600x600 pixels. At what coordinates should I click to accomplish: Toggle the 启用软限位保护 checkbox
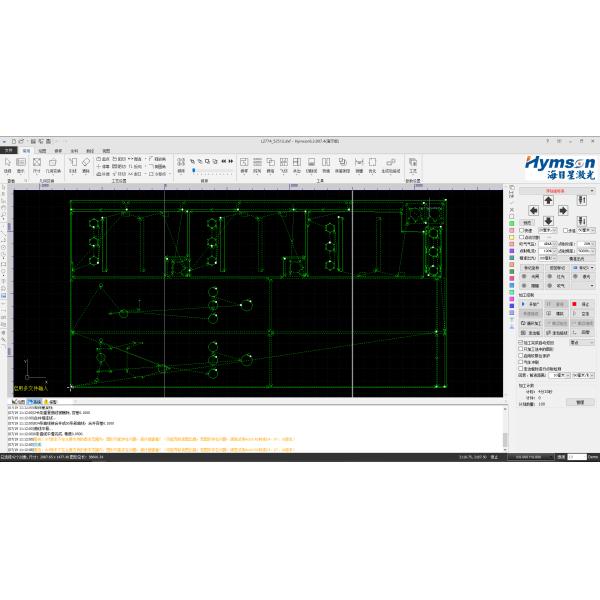(521, 356)
